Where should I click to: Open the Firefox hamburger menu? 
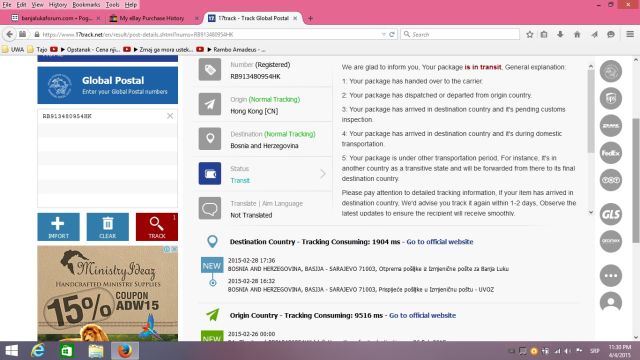click(630, 35)
